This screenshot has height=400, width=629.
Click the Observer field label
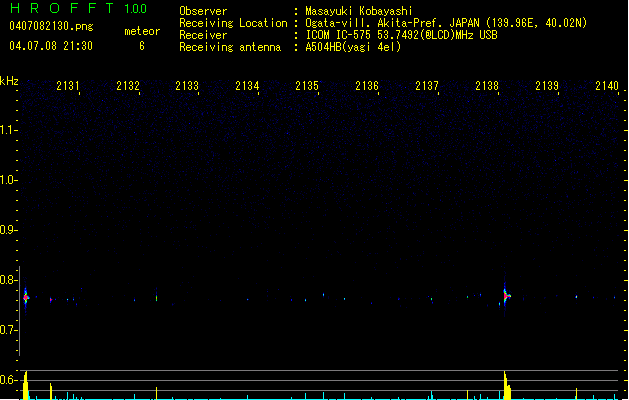[x=203, y=11]
